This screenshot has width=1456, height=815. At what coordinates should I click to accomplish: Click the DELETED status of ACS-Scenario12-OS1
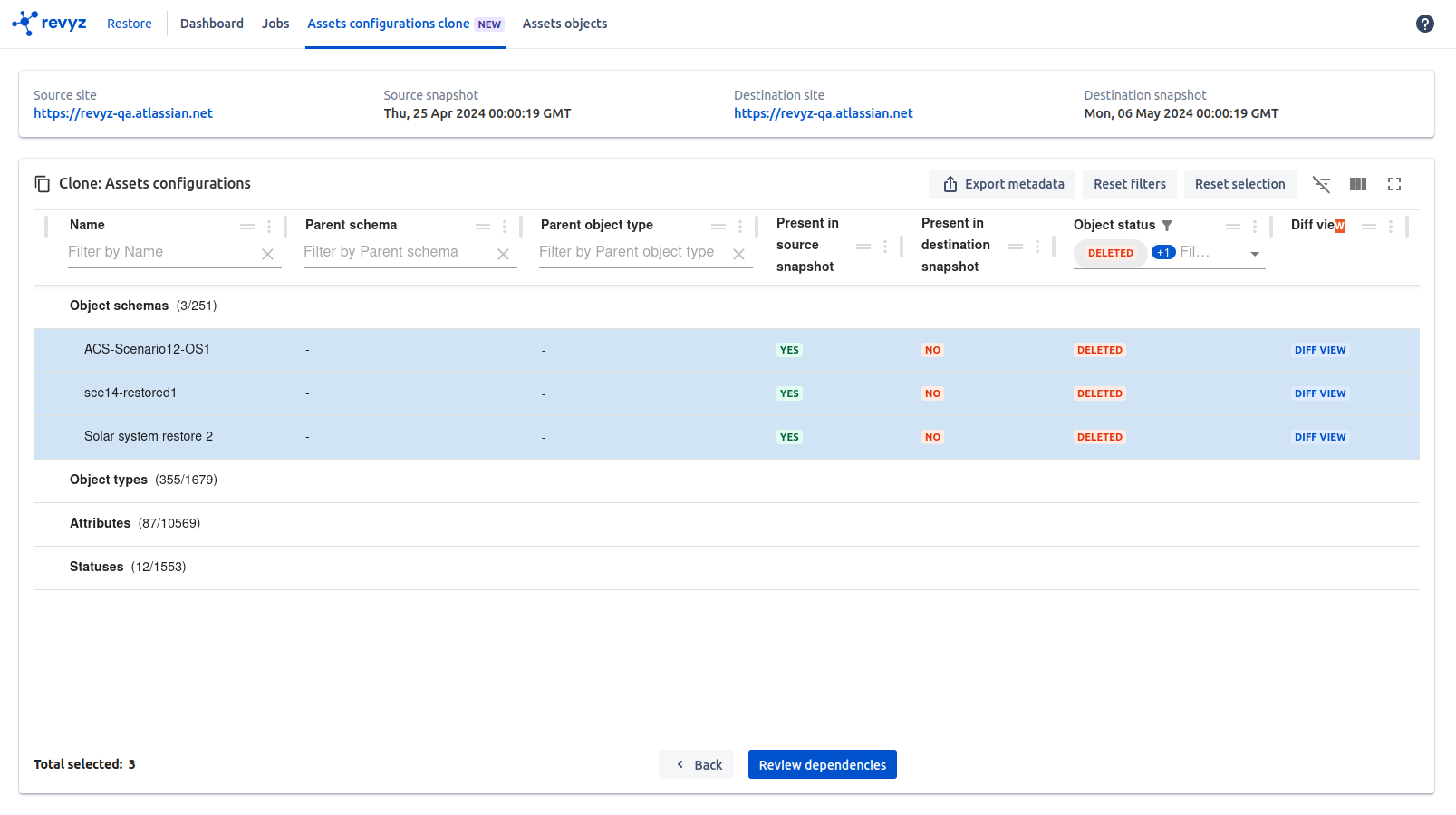point(1100,350)
